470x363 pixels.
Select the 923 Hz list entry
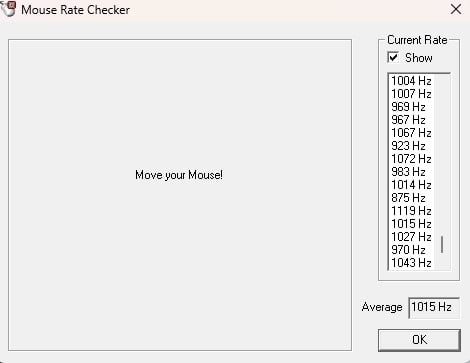pos(408,146)
